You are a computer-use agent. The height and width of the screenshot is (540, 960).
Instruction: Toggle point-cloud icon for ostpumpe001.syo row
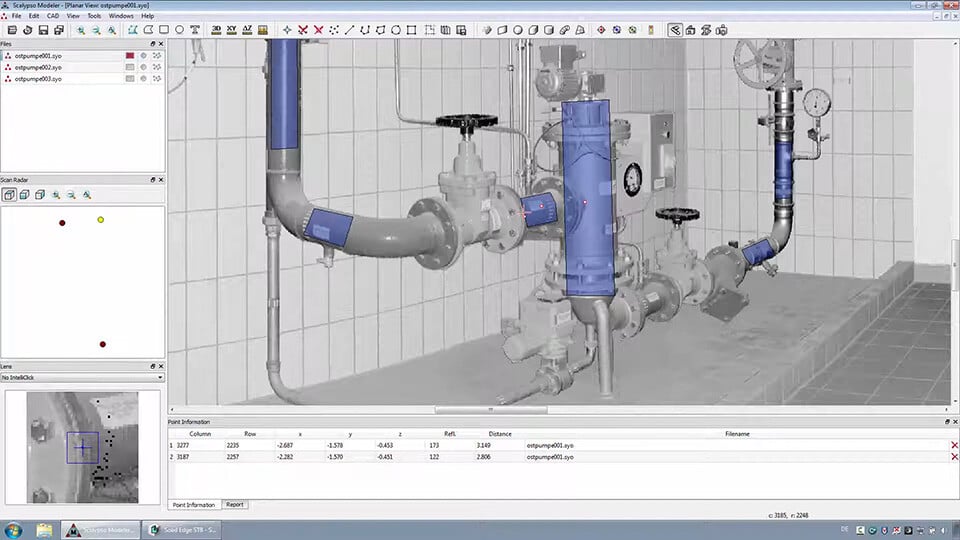(x=157, y=56)
